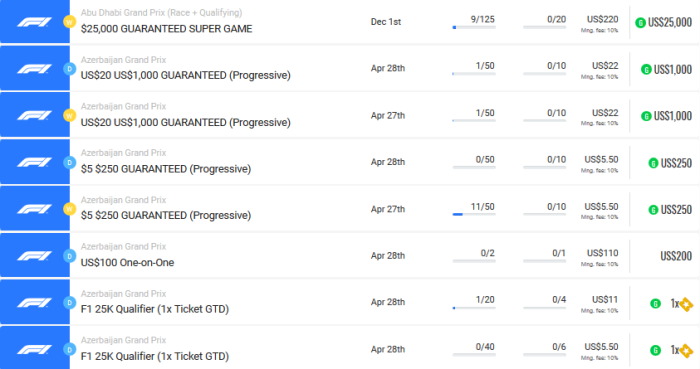
Task: Click the yellow W badge on the 11/50 $5 $250 row
Action: click(69, 209)
